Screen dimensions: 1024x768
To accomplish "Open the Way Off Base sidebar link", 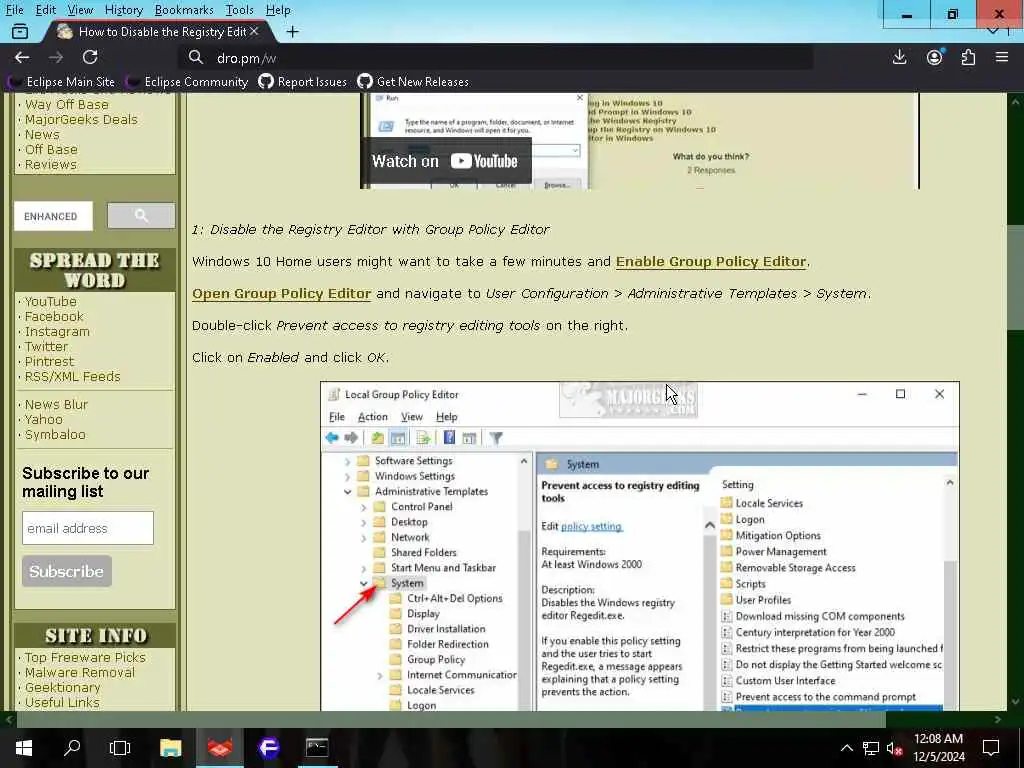I will click(x=67, y=104).
